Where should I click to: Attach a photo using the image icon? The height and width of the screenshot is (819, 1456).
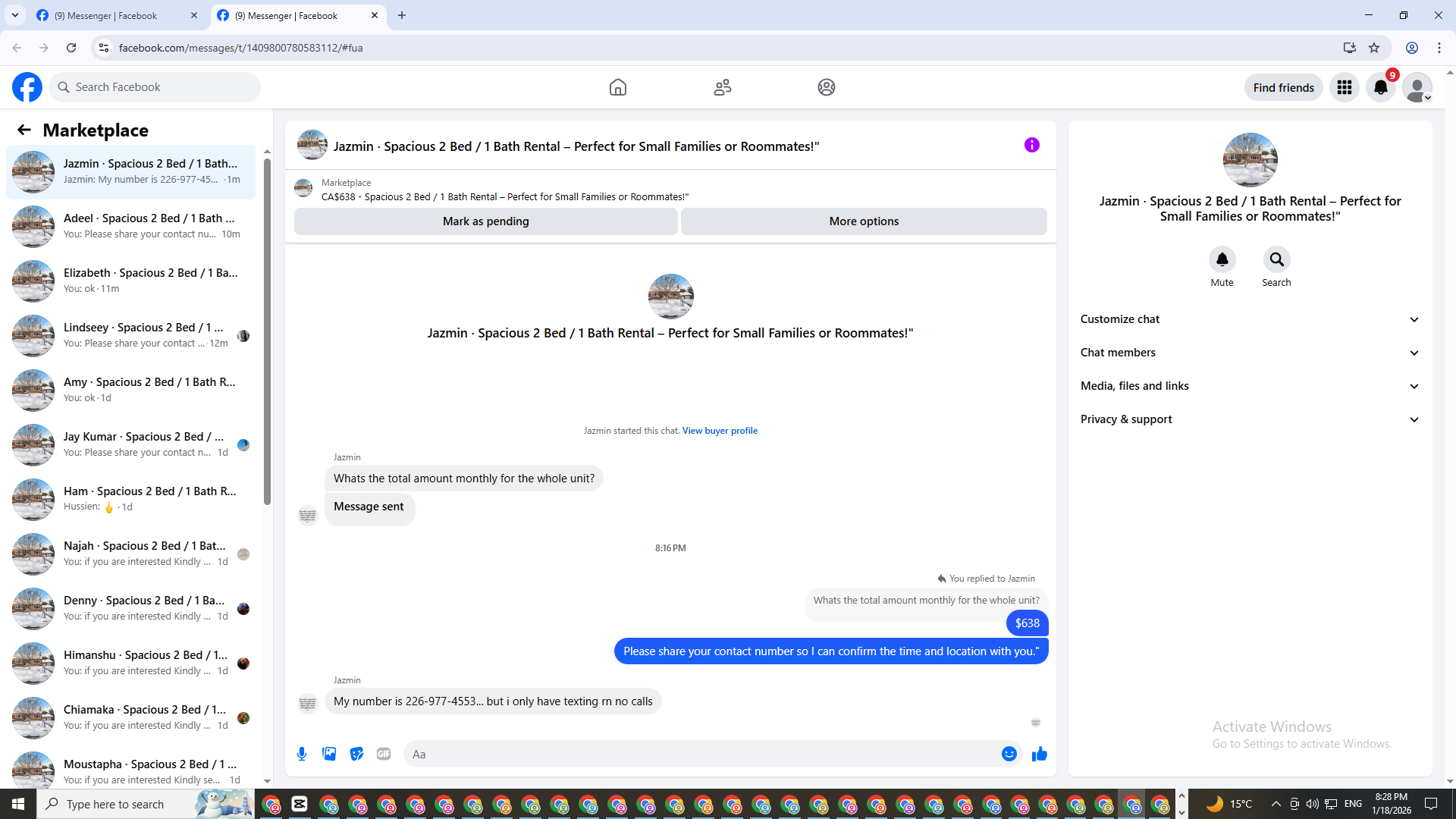329,754
